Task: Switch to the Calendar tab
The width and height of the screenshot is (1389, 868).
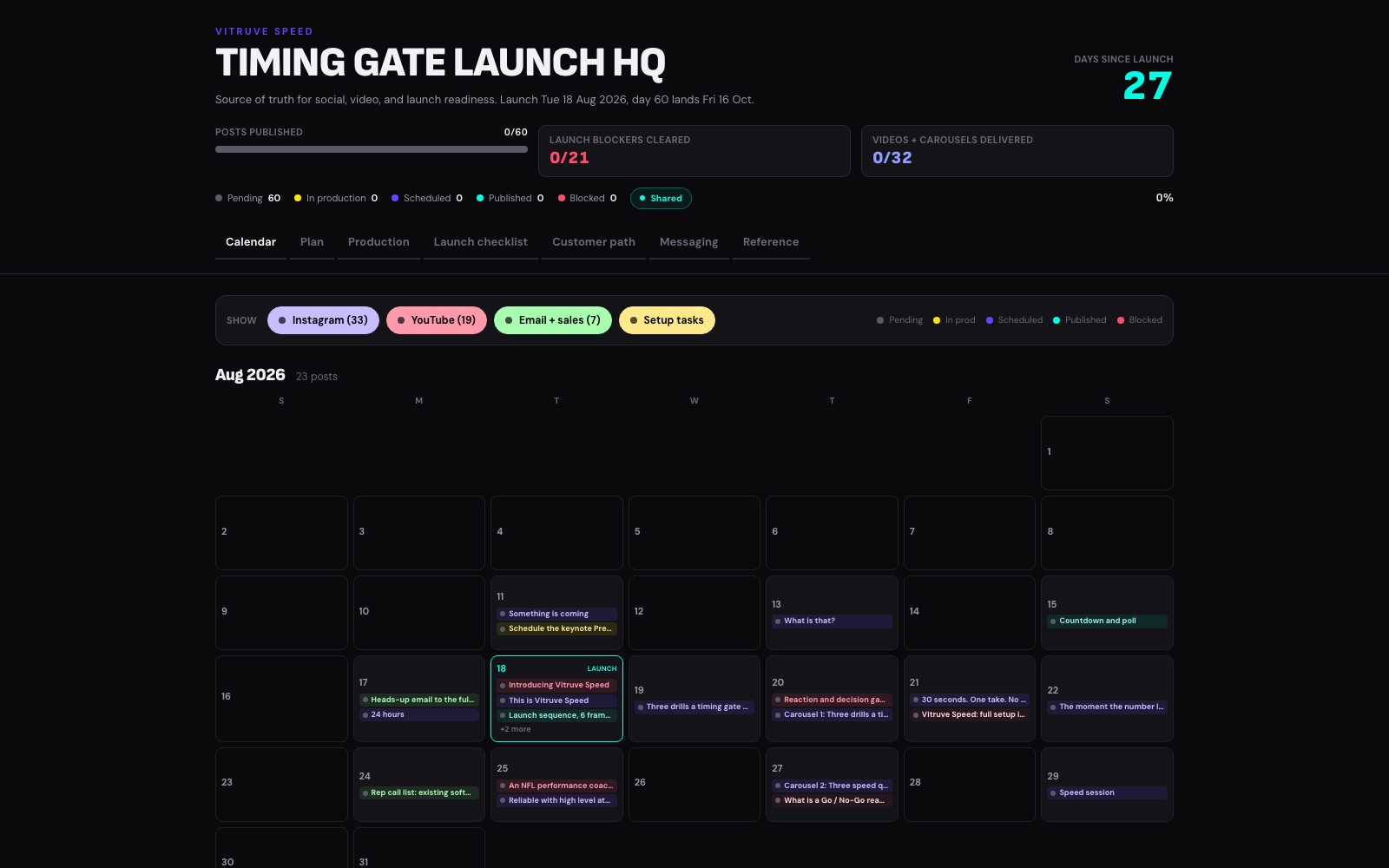Action: click(251, 242)
